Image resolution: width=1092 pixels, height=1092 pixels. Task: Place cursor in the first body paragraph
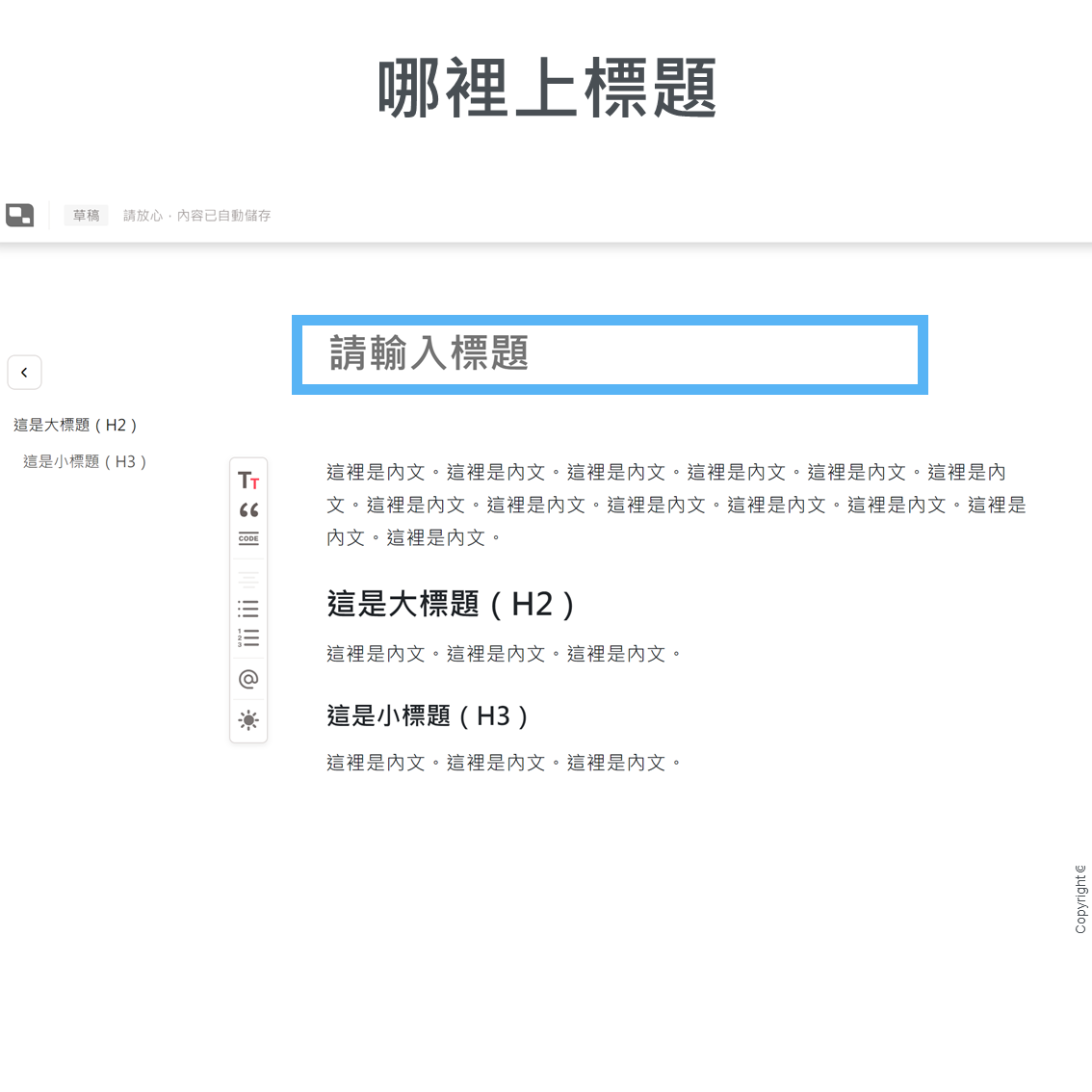click(674, 505)
